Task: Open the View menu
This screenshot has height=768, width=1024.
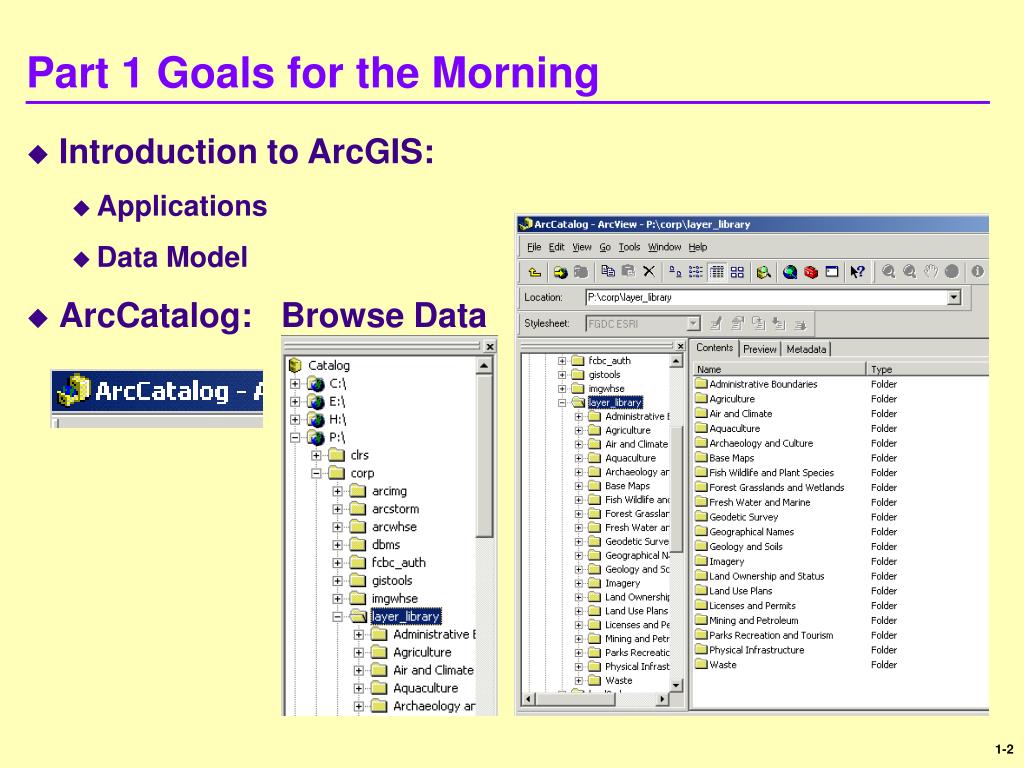Action: click(x=582, y=247)
